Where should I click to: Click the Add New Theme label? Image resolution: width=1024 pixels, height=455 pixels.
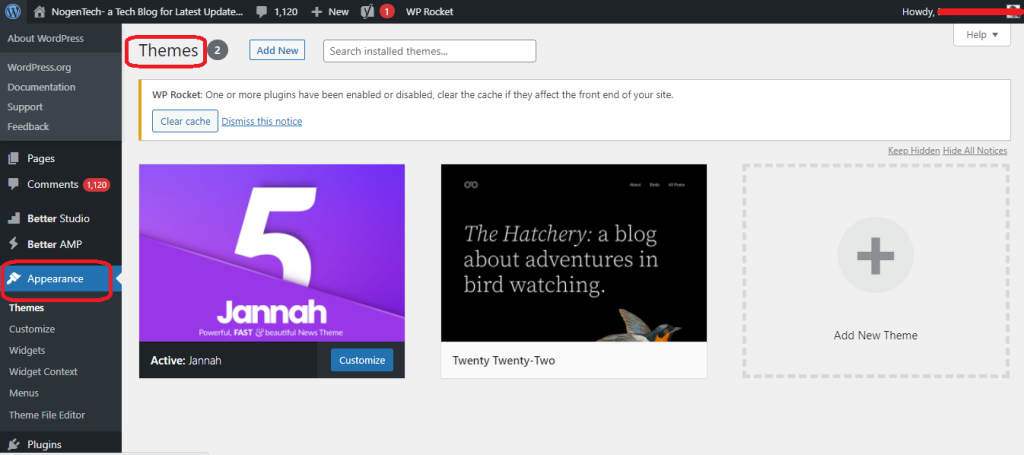click(x=875, y=336)
